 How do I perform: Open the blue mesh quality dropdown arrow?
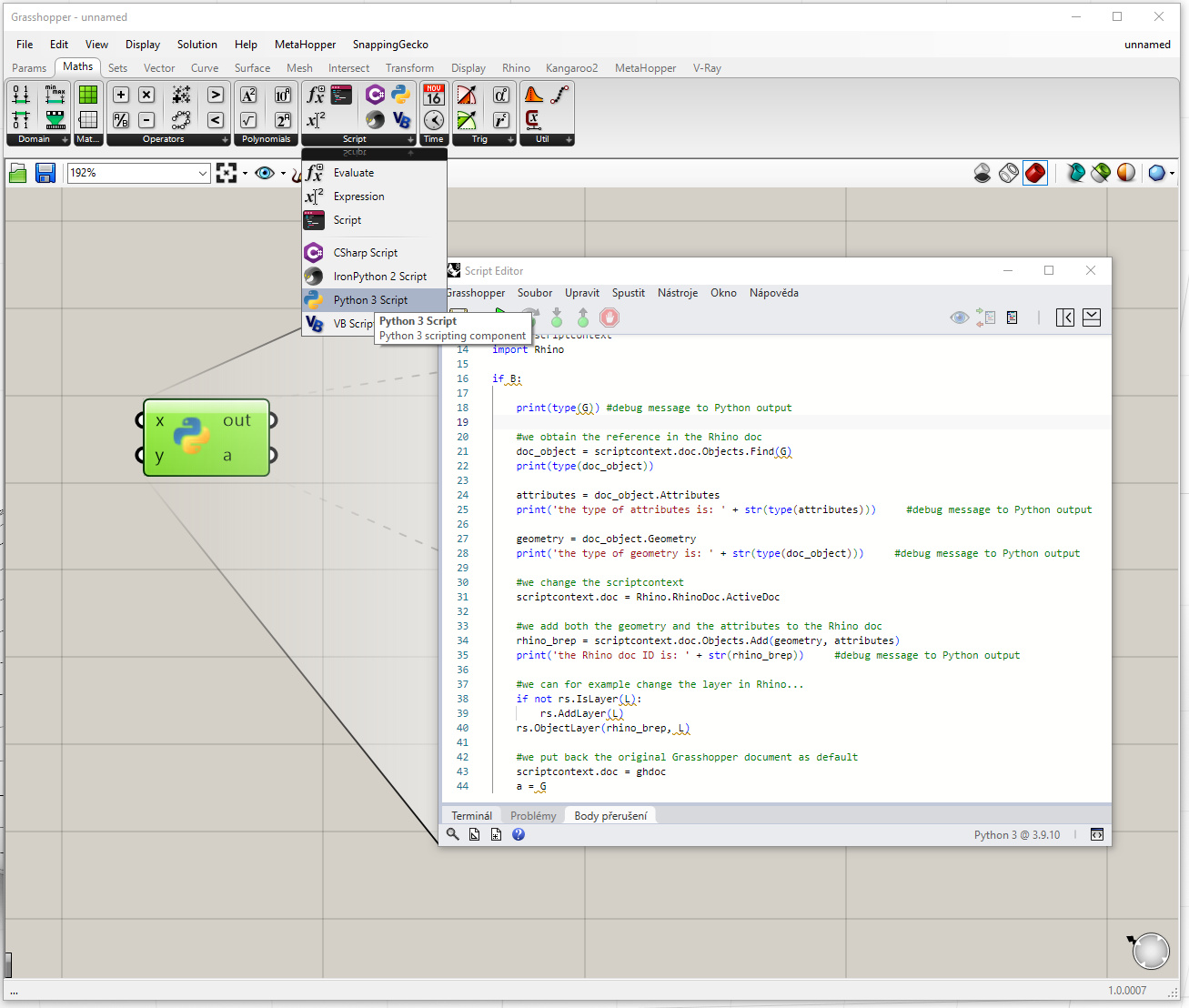pos(1172,173)
